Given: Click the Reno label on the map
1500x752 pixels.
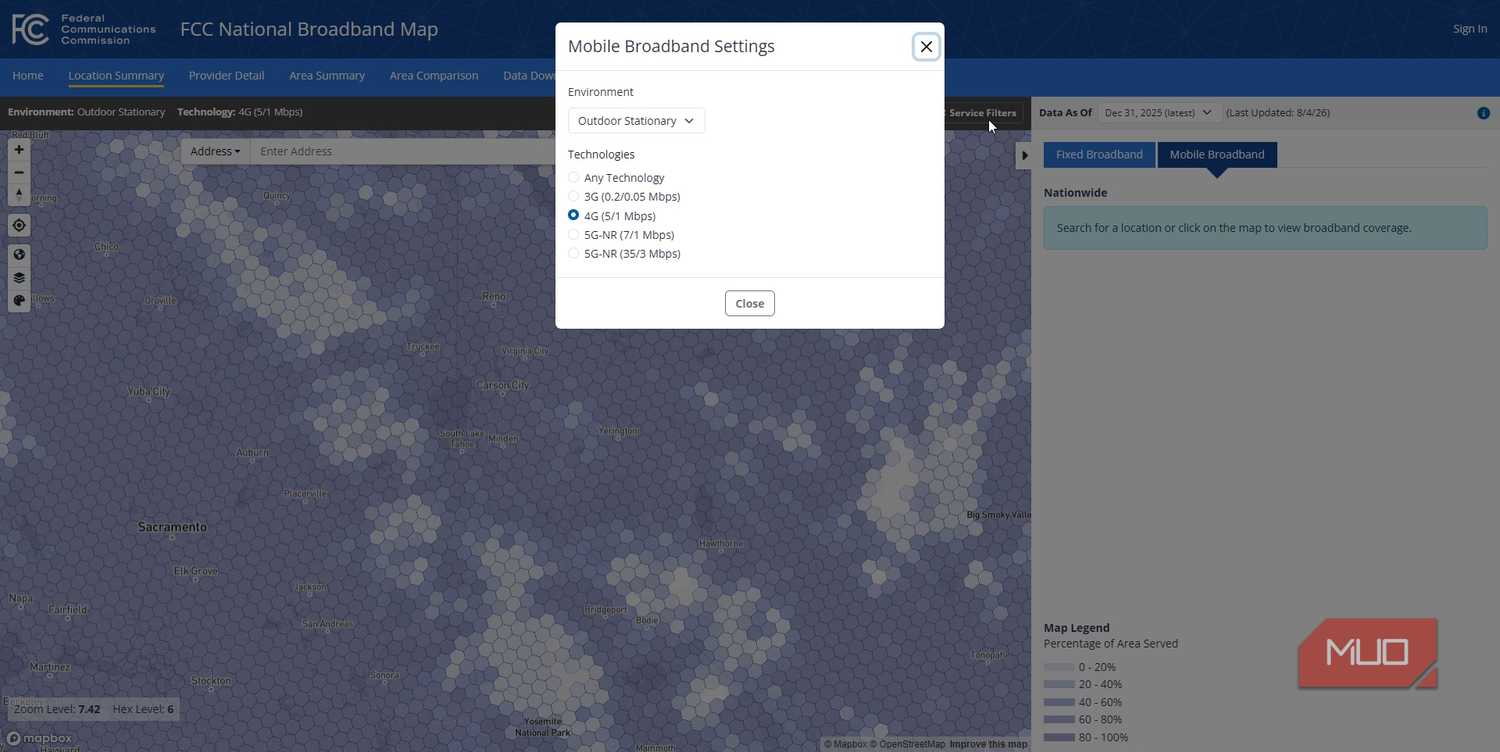Looking at the screenshot, I should tap(494, 297).
